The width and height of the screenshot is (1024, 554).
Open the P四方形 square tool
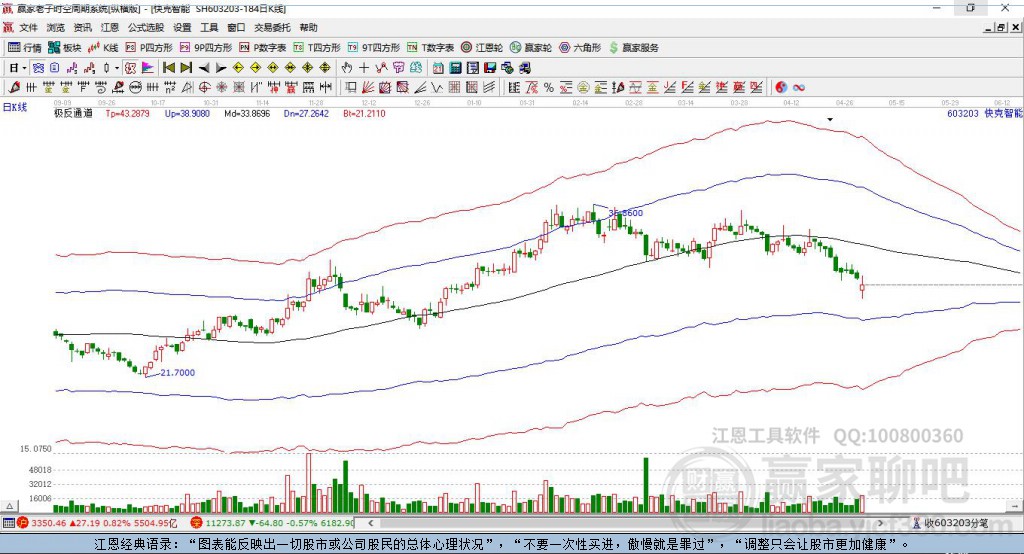click(149, 48)
